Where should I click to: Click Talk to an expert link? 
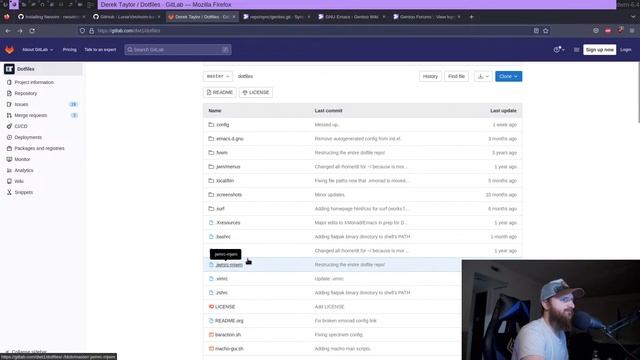pos(100,50)
